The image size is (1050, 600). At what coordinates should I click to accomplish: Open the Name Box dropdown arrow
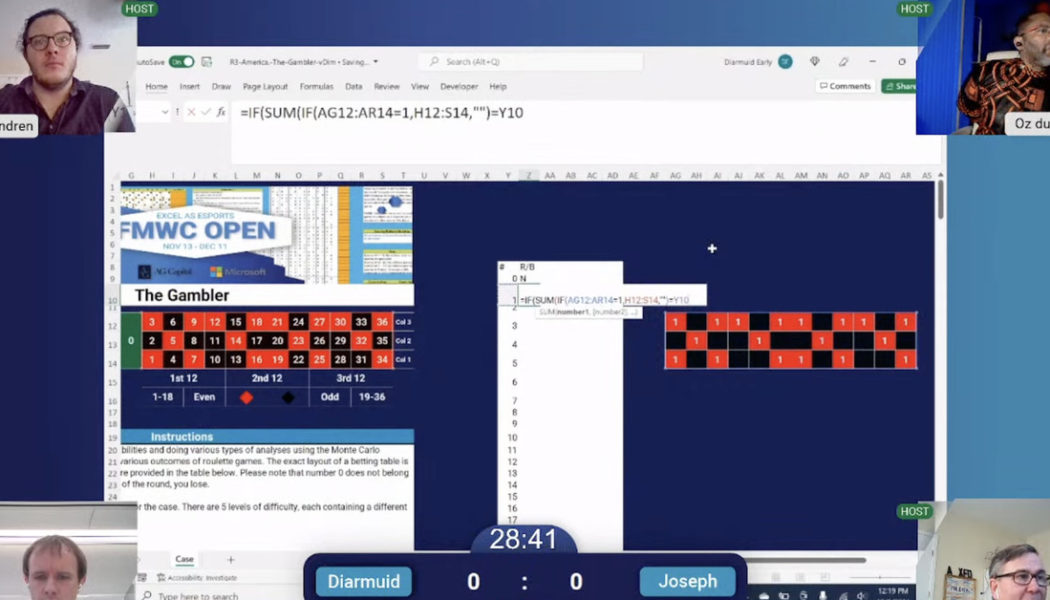click(x=164, y=113)
